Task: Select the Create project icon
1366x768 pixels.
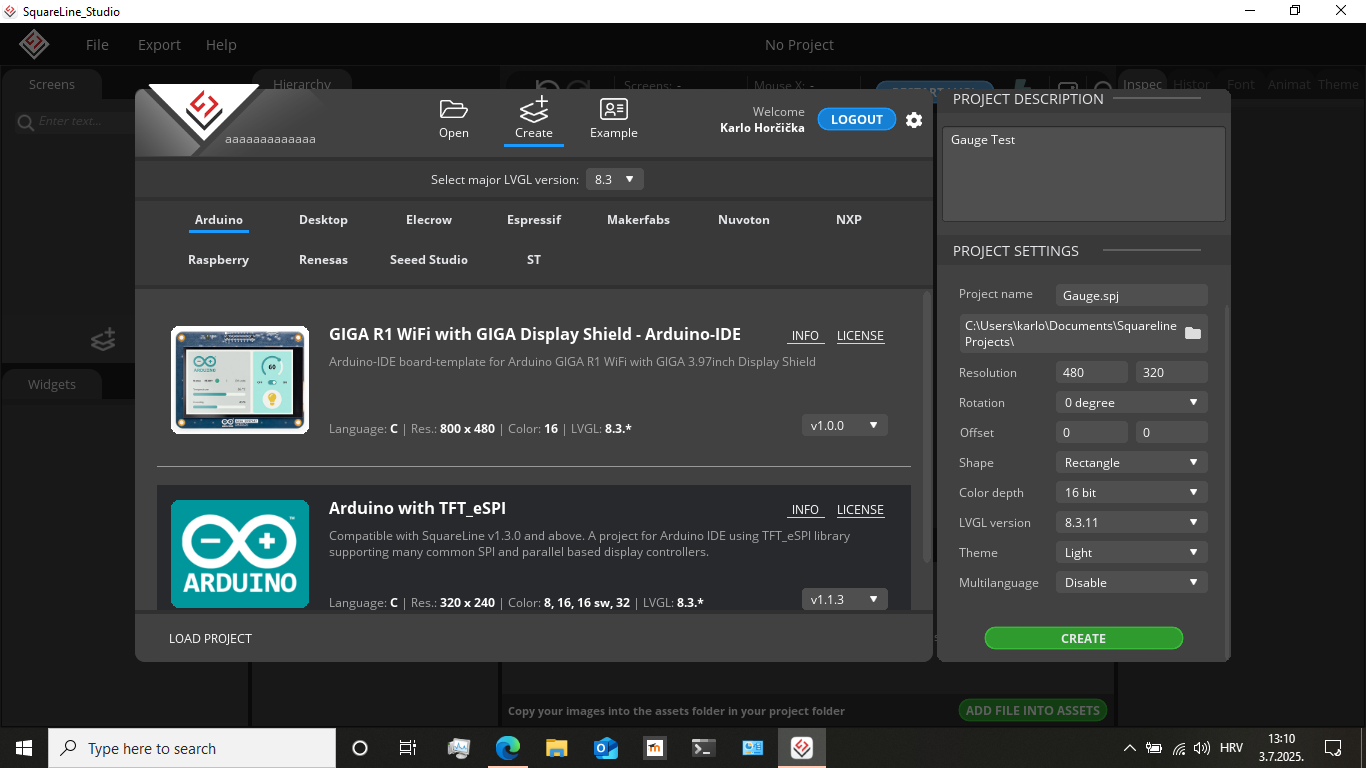Action: [x=534, y=119]
